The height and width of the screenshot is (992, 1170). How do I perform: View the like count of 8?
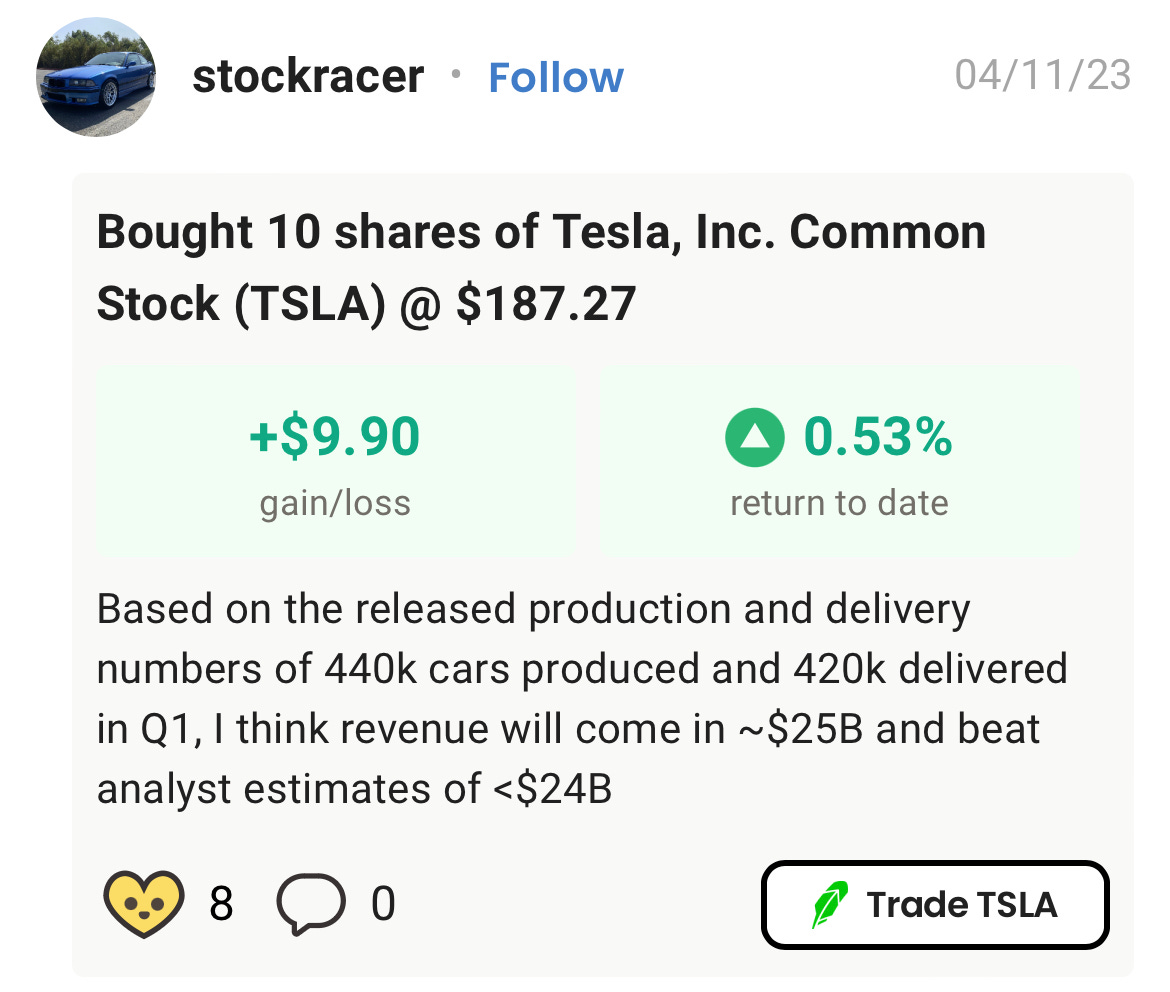pos(221,904)
